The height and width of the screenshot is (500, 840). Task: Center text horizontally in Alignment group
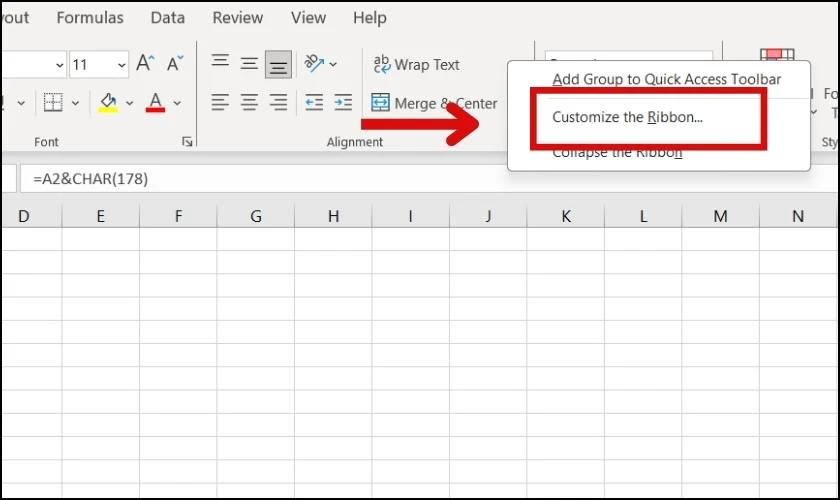249,102
